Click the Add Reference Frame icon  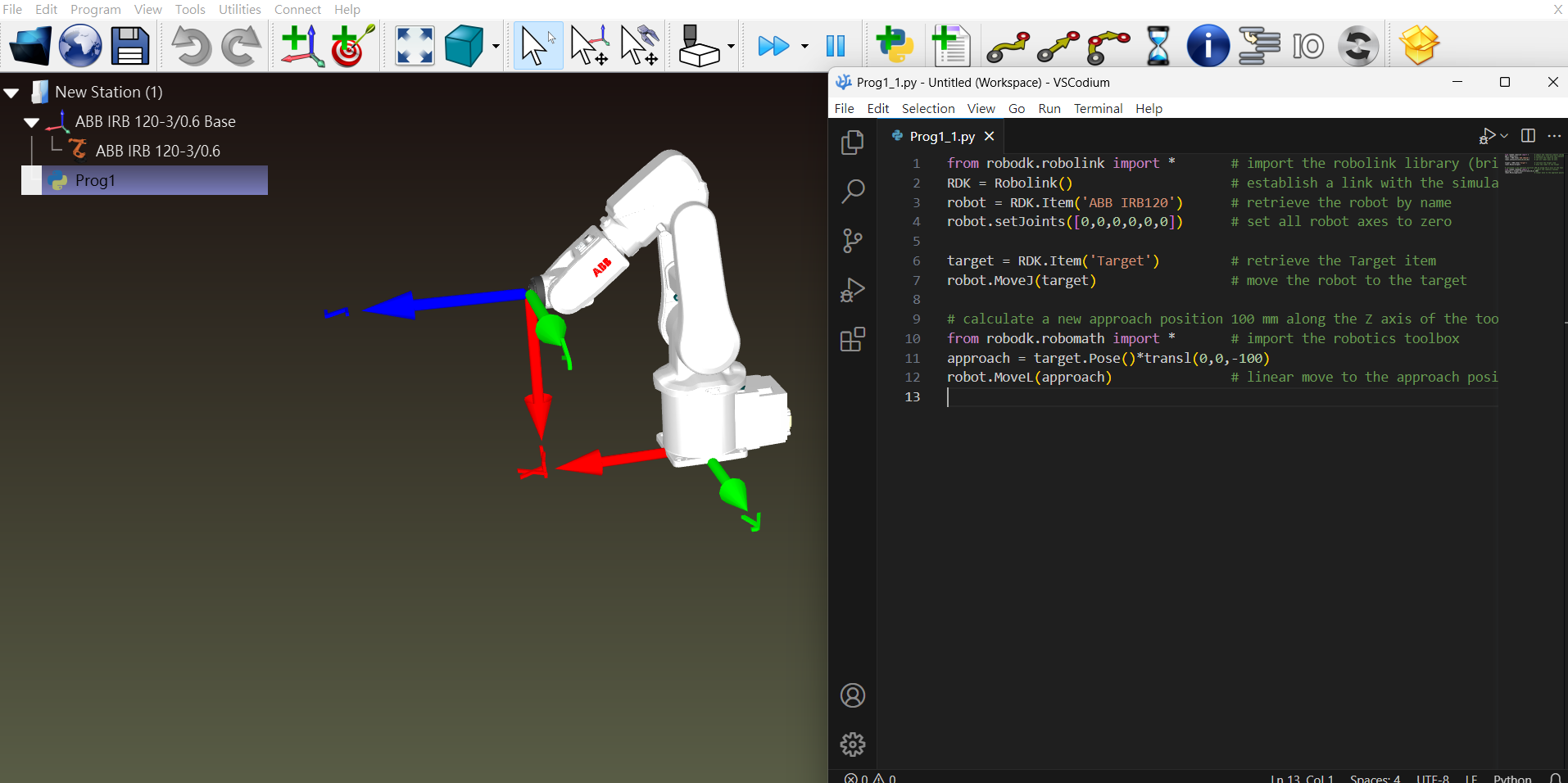tap(301, 46)
